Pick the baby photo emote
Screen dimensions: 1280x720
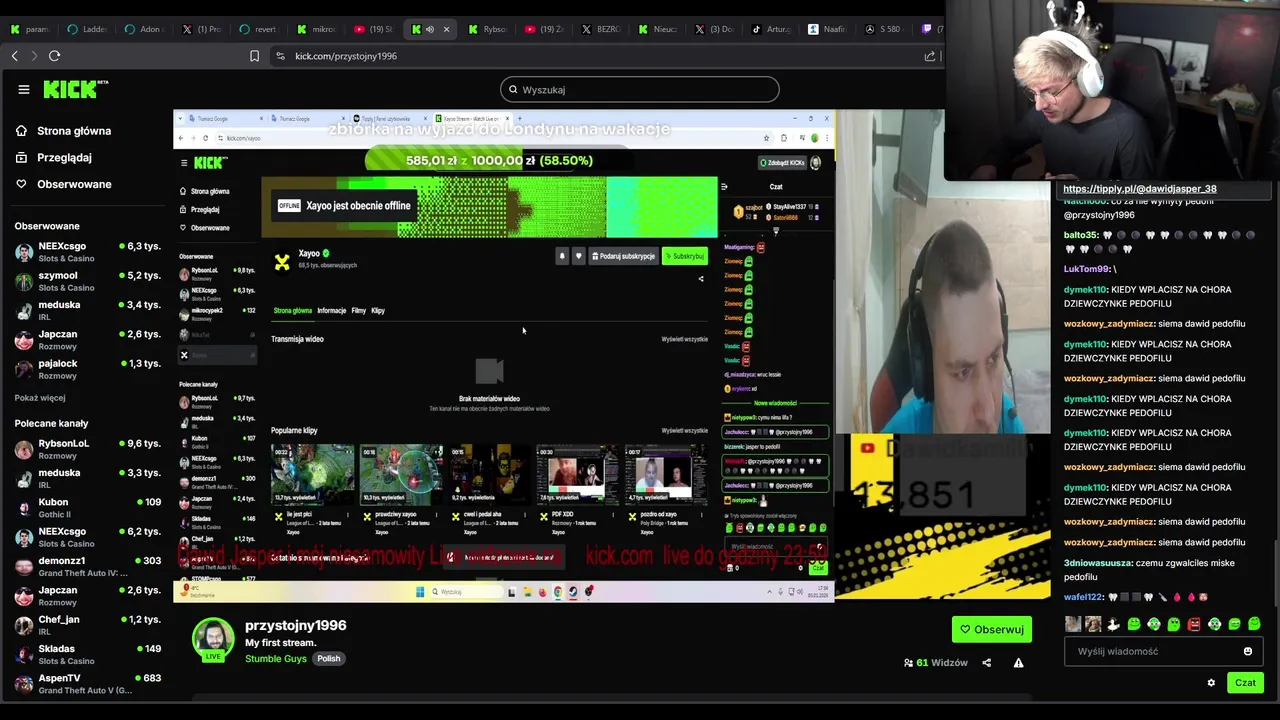pyautogui.click(x=1093, y=624)
